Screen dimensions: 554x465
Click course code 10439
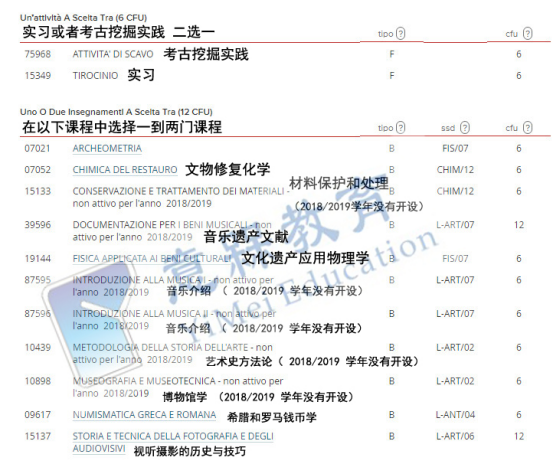[37, 347]
